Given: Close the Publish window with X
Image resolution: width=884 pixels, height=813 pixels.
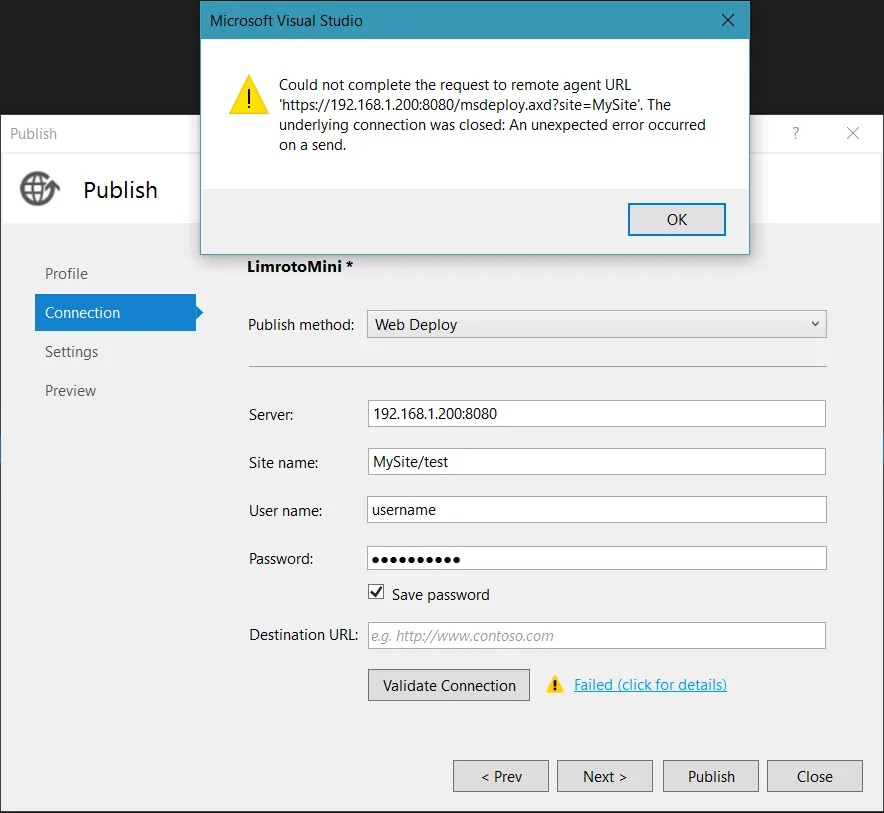Looking at the screenshot, I should [852, 133].
